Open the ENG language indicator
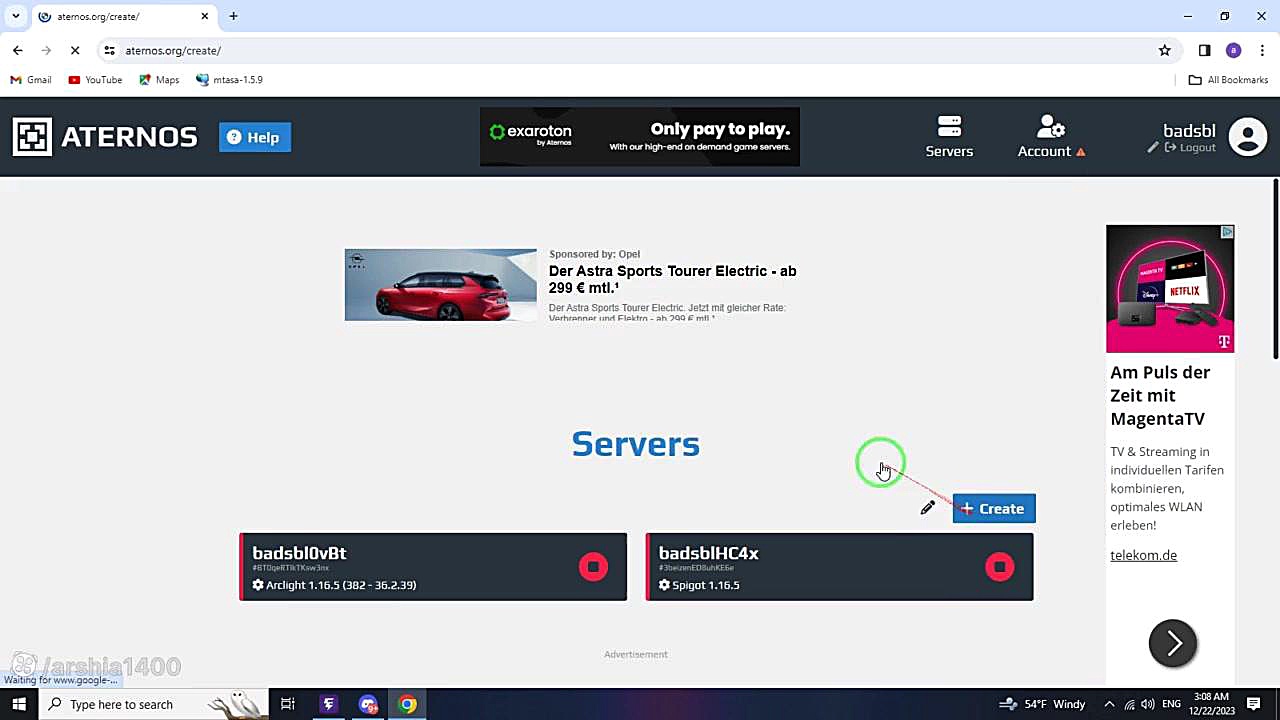This screenshot has height=720, width=1280. click(1172, 704)
